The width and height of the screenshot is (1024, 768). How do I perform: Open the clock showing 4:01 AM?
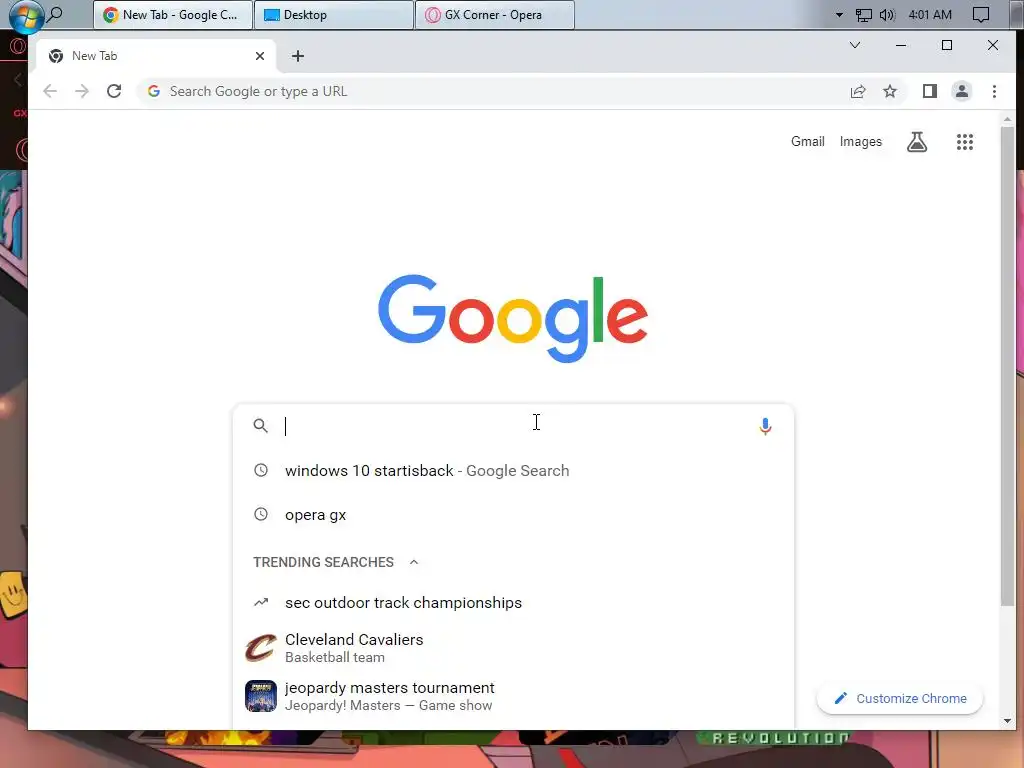pyautogui.click(x=930, y=15)
